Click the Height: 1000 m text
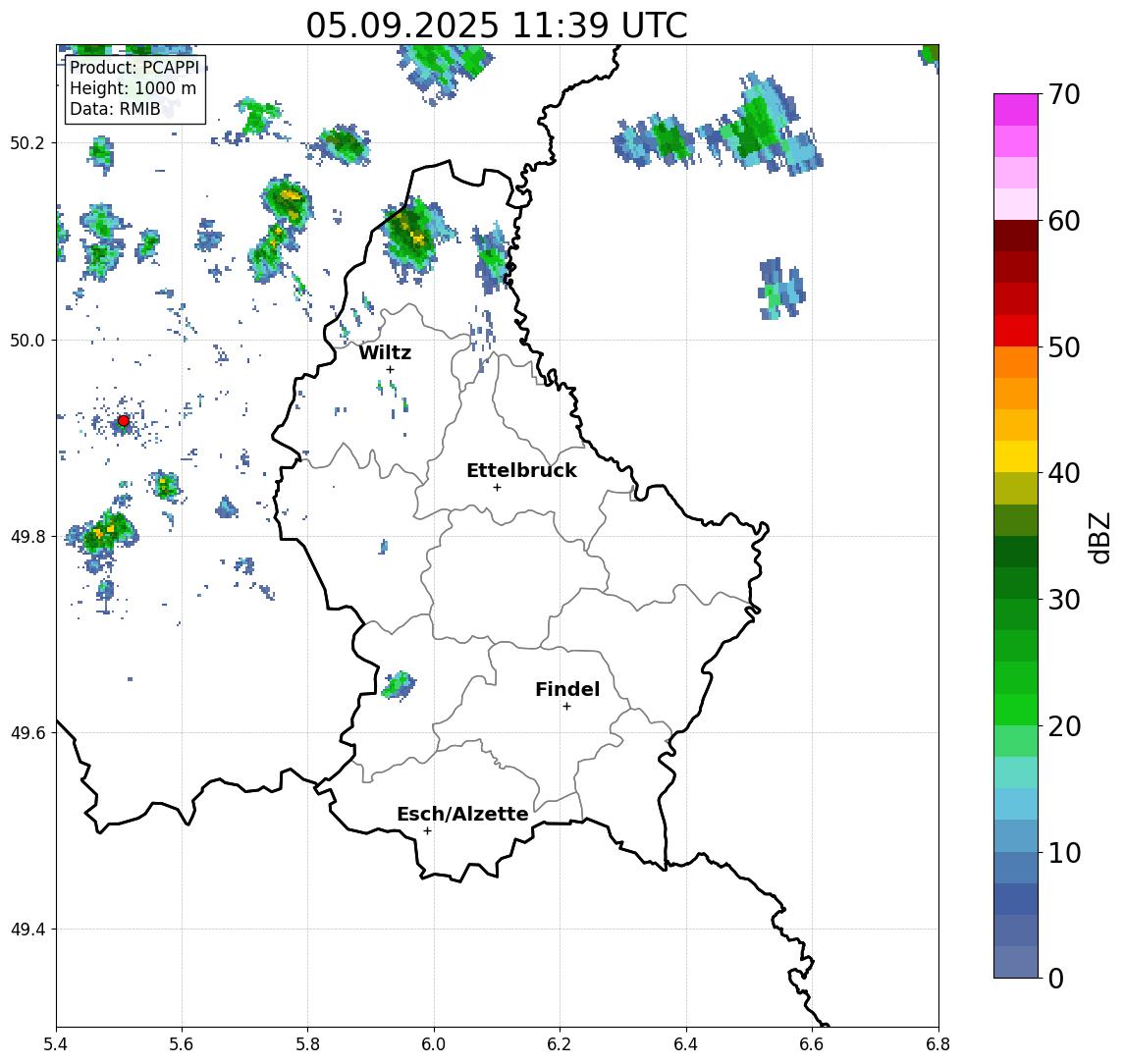 133,89
